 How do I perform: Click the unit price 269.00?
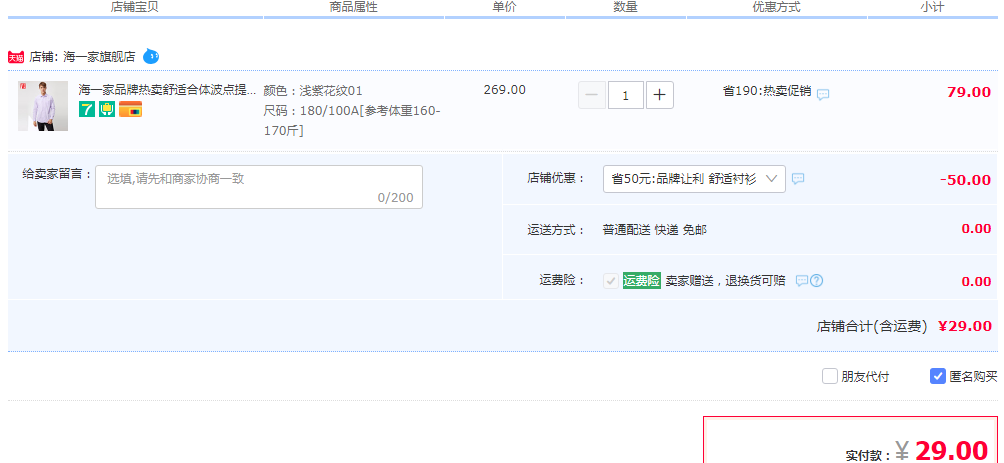click(x=505, y=90)
